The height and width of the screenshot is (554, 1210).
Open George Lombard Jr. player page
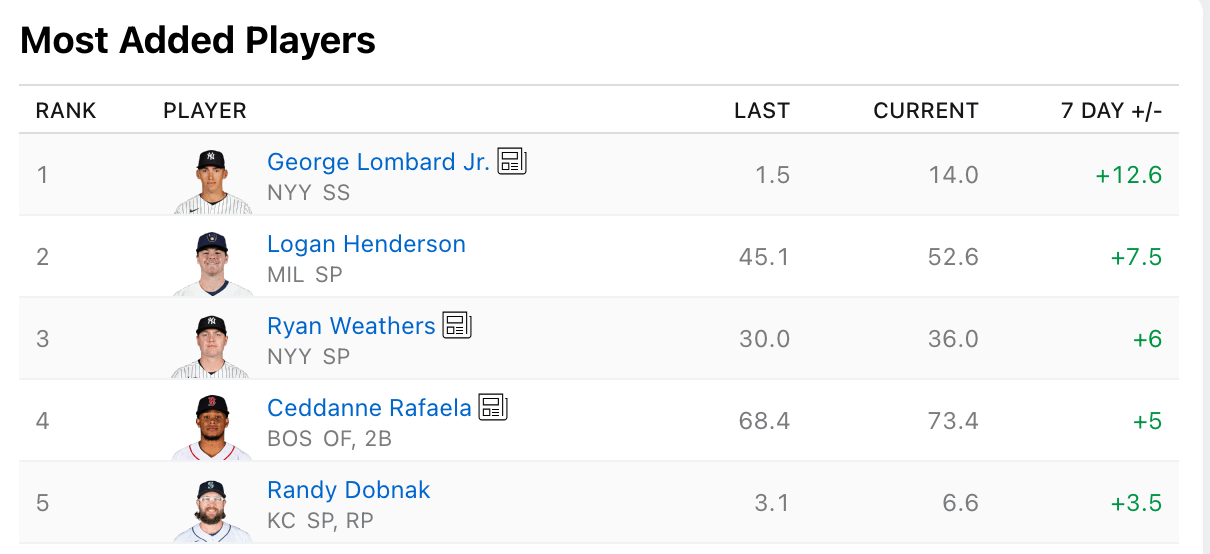379,162
